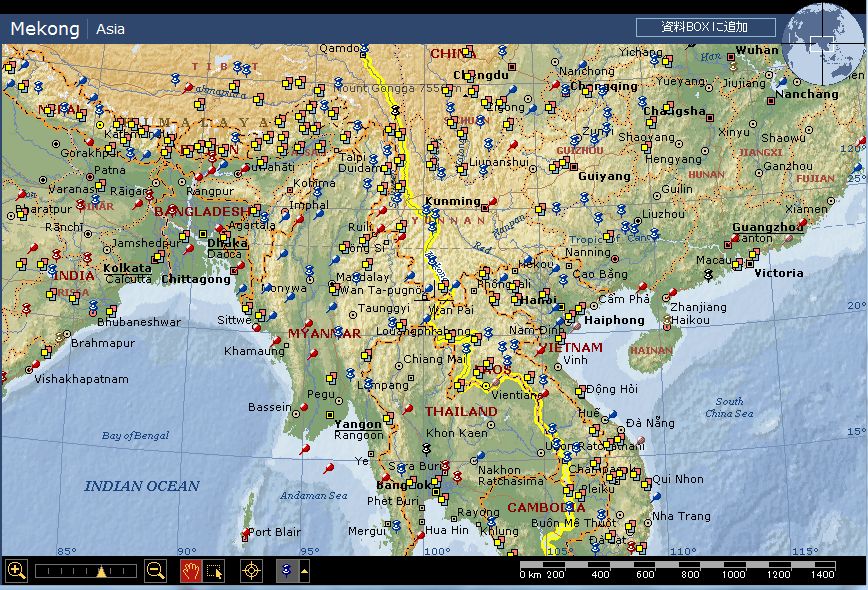Click the Qui Nhon city label
The width and height of the screenshot is (868, 590).
point(678,479)
